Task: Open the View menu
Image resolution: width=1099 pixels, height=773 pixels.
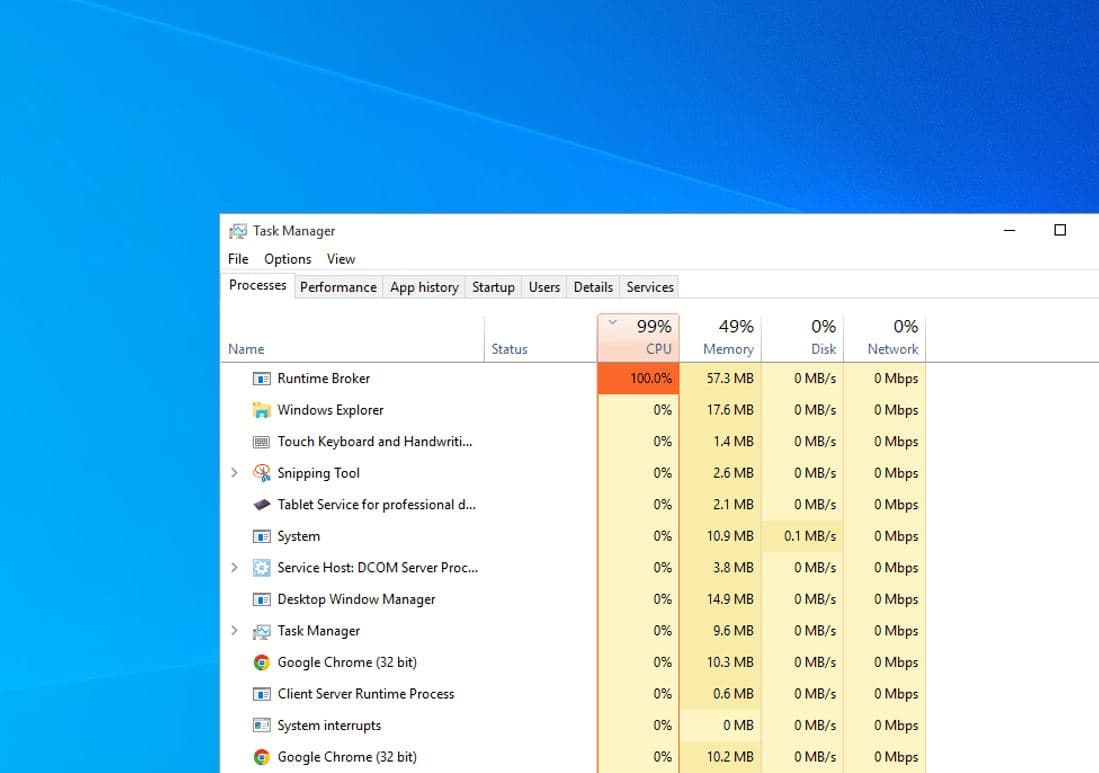Action: point(341,259)
